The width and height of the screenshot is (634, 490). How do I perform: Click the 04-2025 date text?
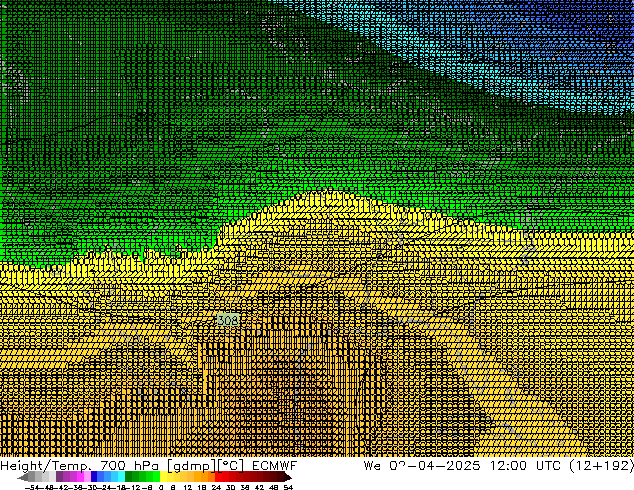click(449, 466)
